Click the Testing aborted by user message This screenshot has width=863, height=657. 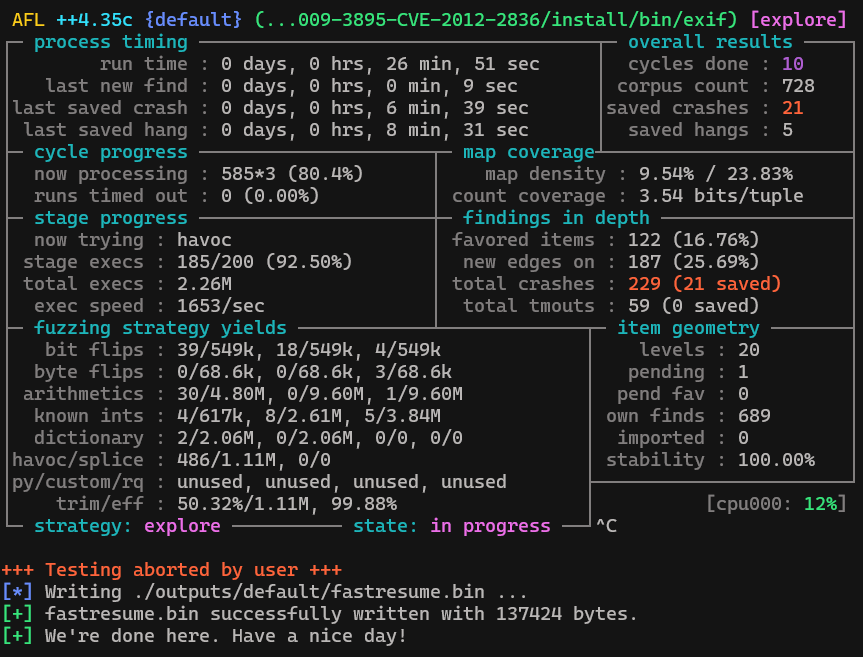click(x=172, y=570)
